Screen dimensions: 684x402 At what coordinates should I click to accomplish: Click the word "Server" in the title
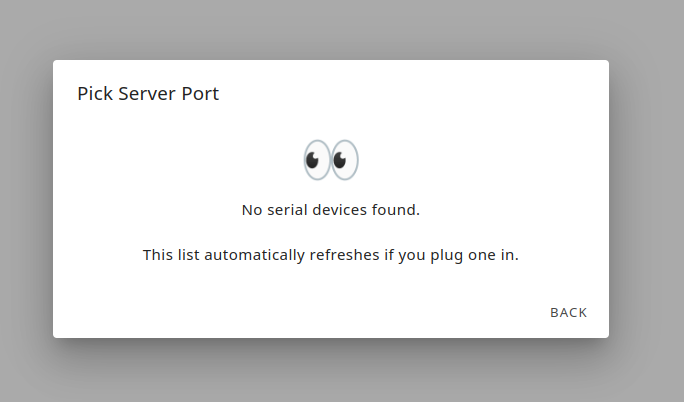[x=149, y=94]
